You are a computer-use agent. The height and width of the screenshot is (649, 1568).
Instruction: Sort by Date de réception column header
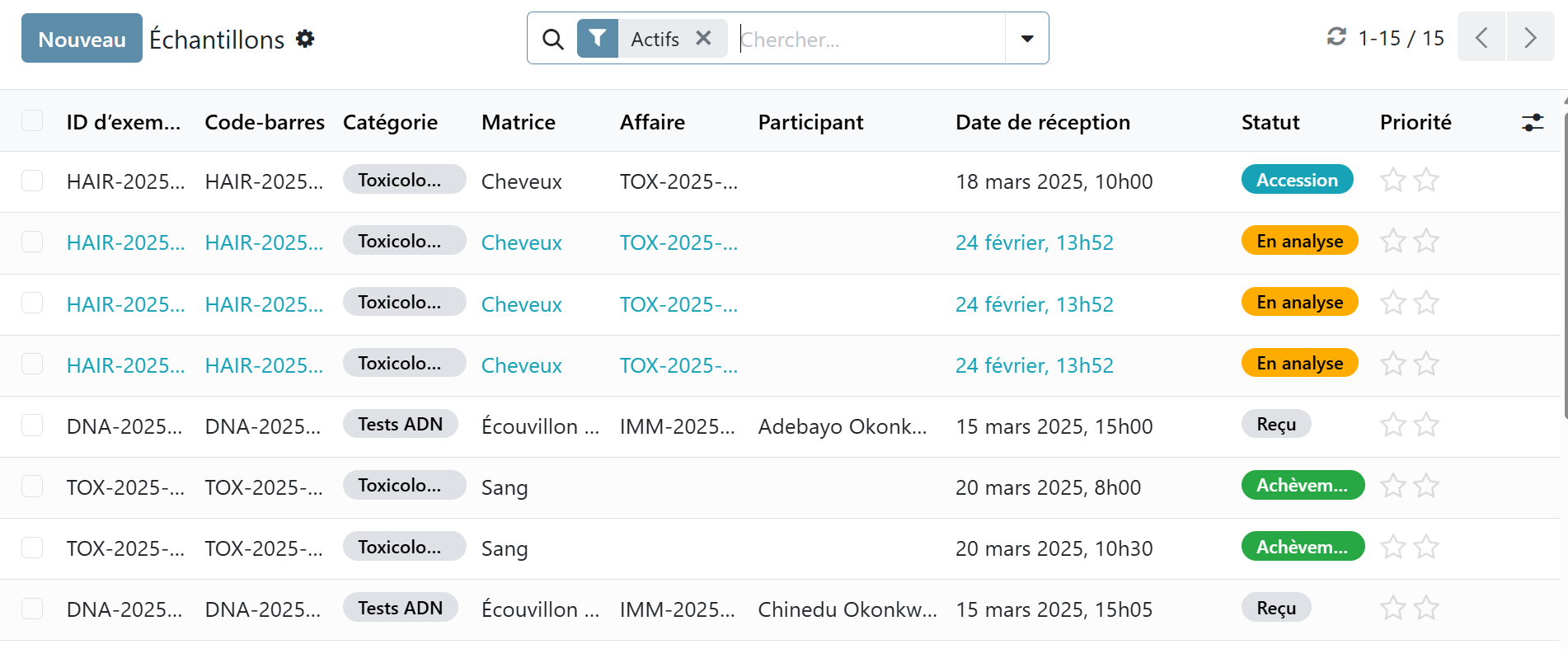tap(1042, 122)
